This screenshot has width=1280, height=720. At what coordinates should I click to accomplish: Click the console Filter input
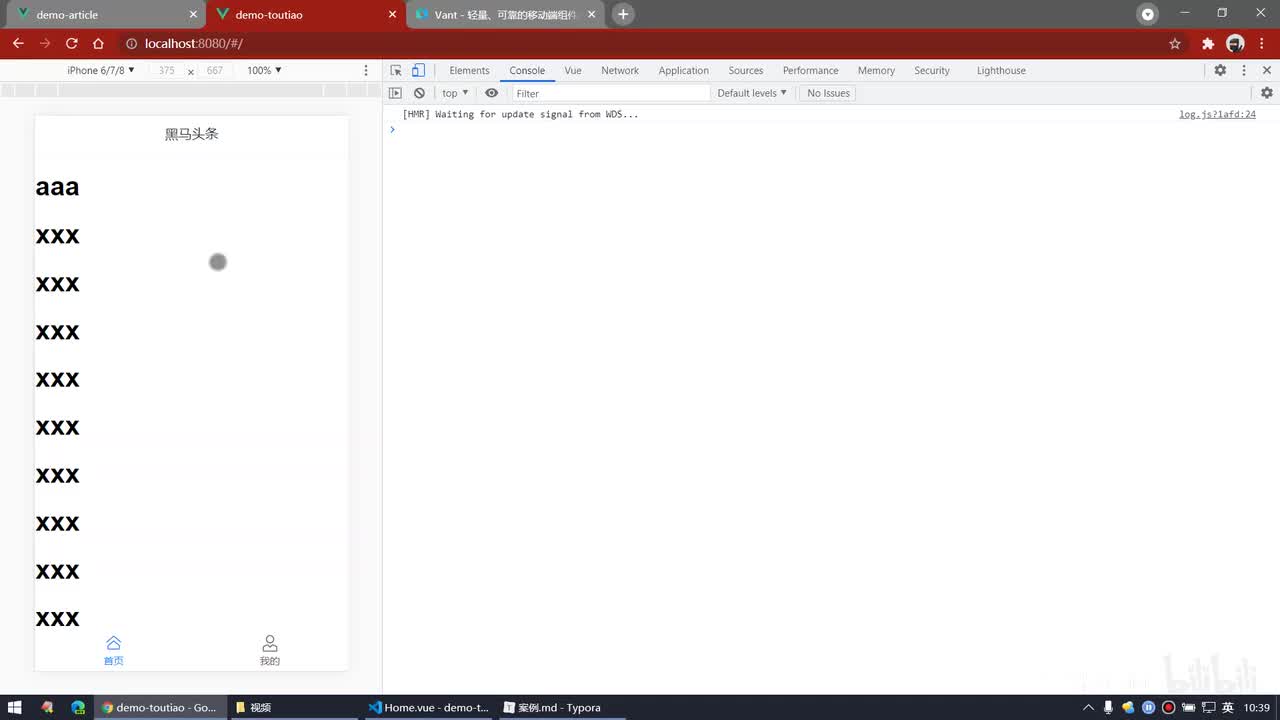[x=610, y=93]
